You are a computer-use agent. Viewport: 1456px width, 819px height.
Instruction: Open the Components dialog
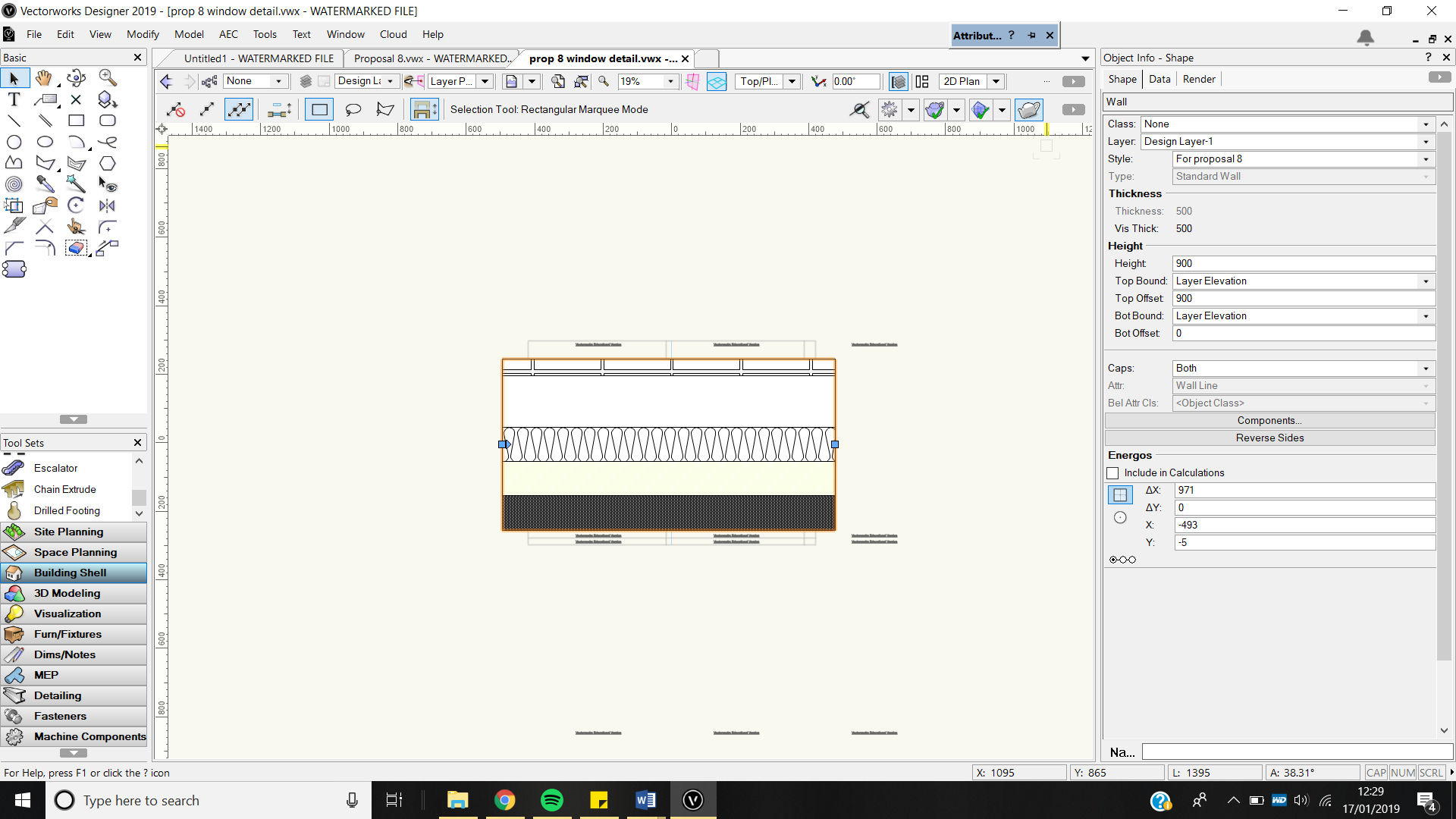[1269, 420]
